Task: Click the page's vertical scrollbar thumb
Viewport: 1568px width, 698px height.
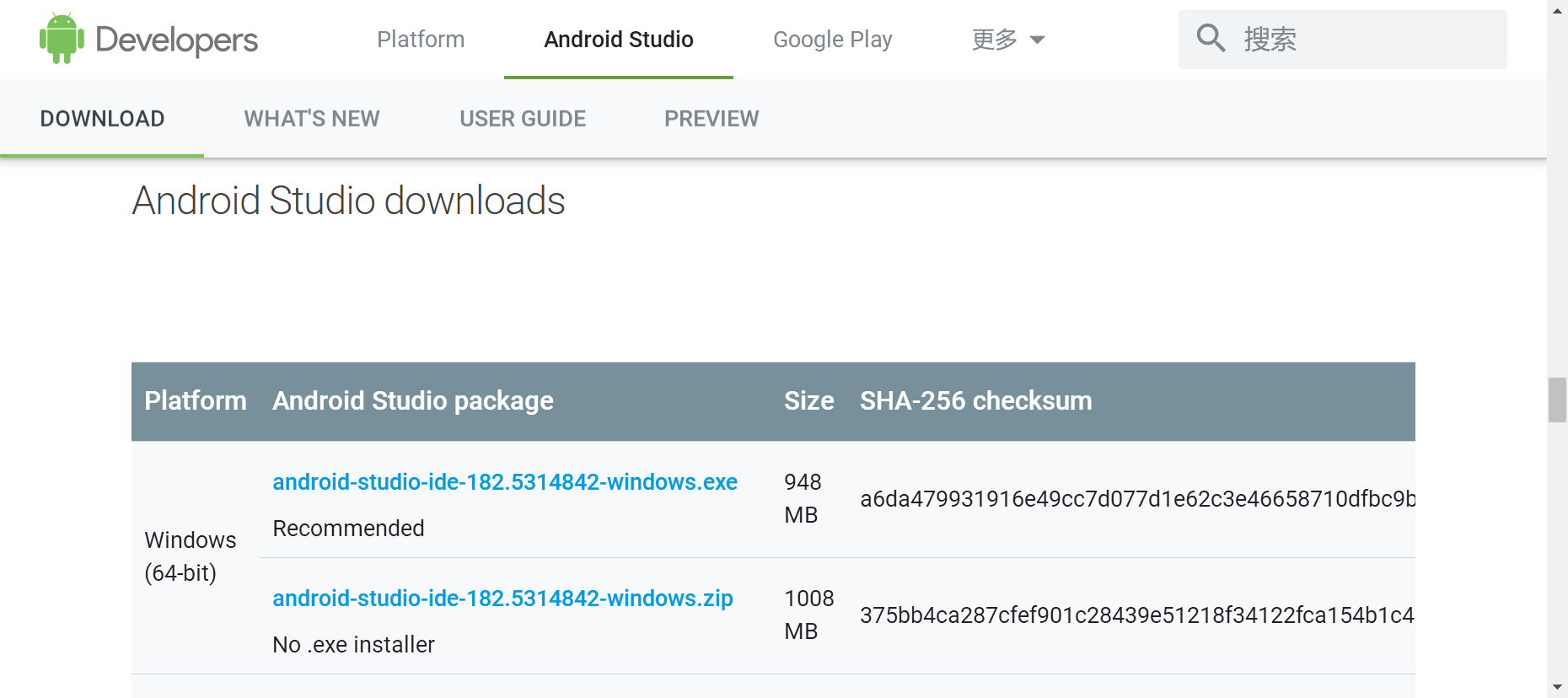Action: click(x=1557, y=400)
